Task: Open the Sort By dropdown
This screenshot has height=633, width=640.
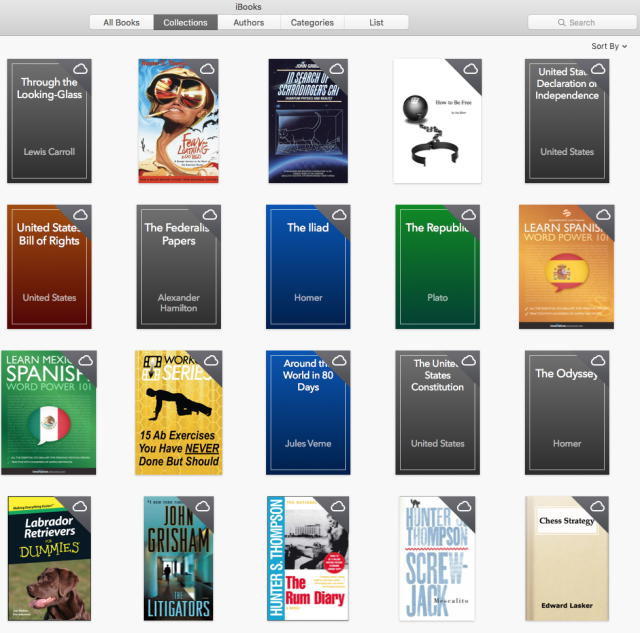Action: coord(609,46)
